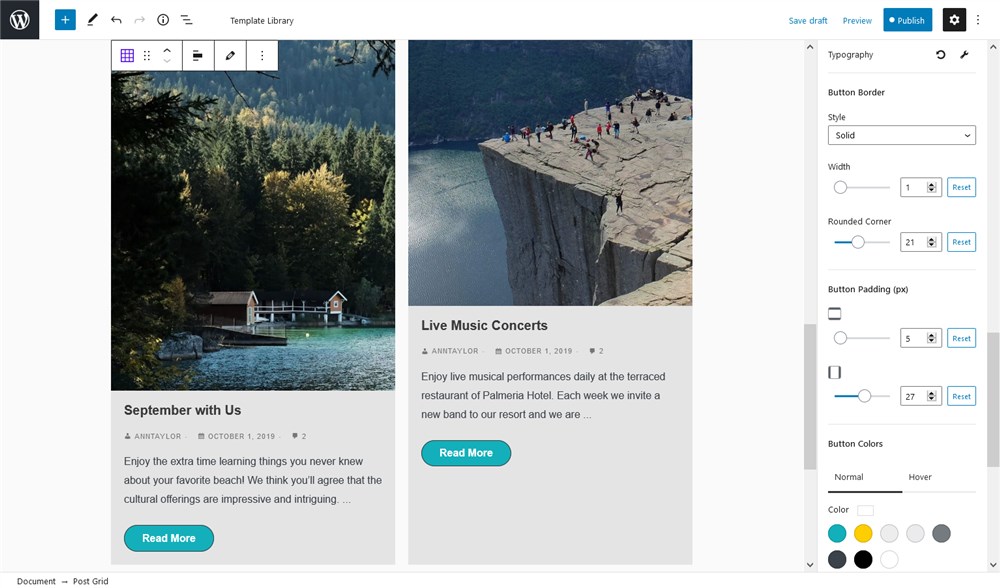Image resolution: width=1000 pixels, height=588 pixels.
Task: Pick the yellow color swatch
Action: click(x=863, y=533)
